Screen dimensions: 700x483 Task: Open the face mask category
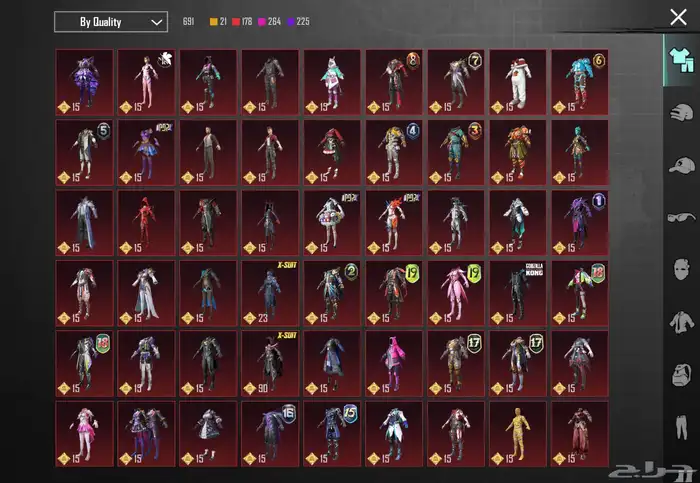point(680,269)
